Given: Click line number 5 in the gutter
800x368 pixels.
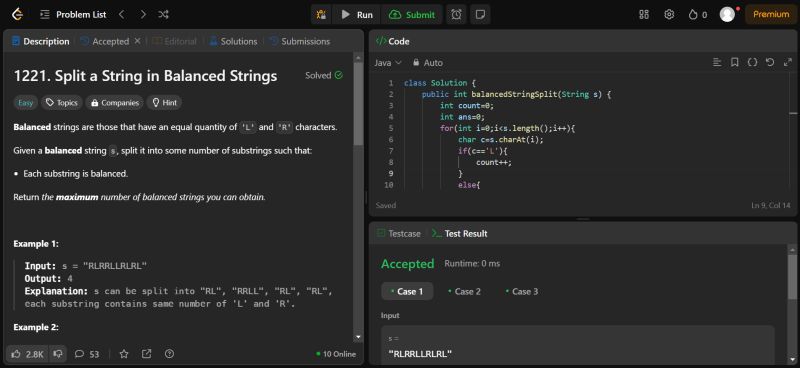Looking at the screenshot, I should [x=390, y=128].
